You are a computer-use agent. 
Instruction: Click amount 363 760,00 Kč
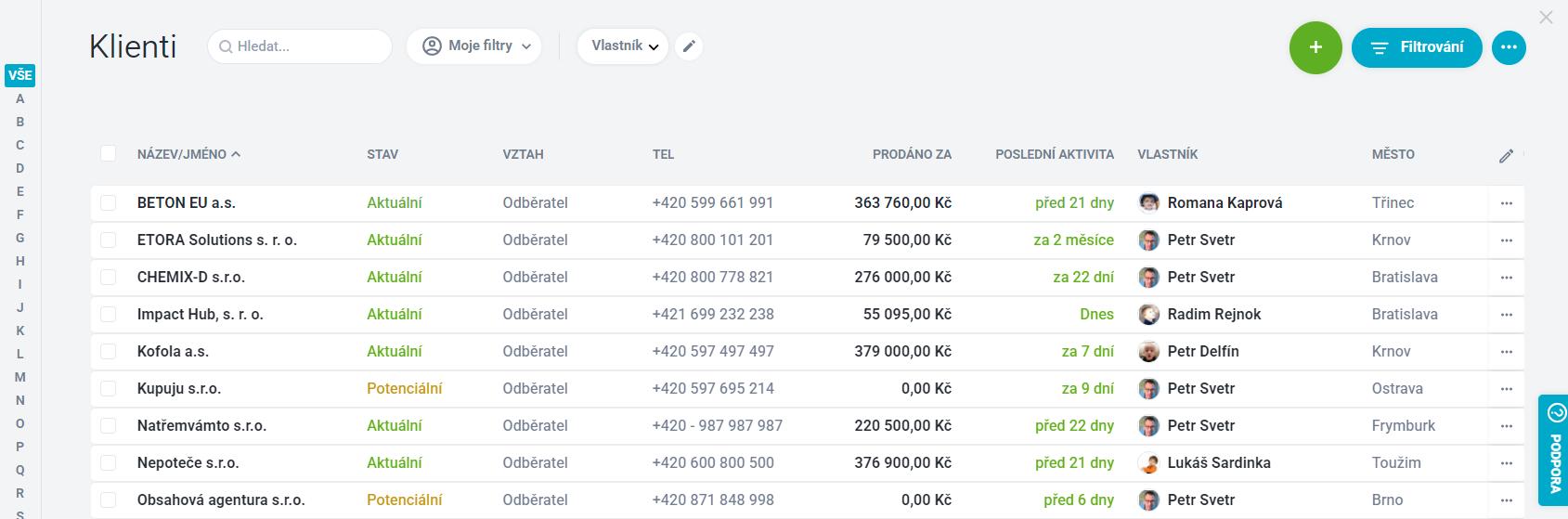click(x=903, y=202)
